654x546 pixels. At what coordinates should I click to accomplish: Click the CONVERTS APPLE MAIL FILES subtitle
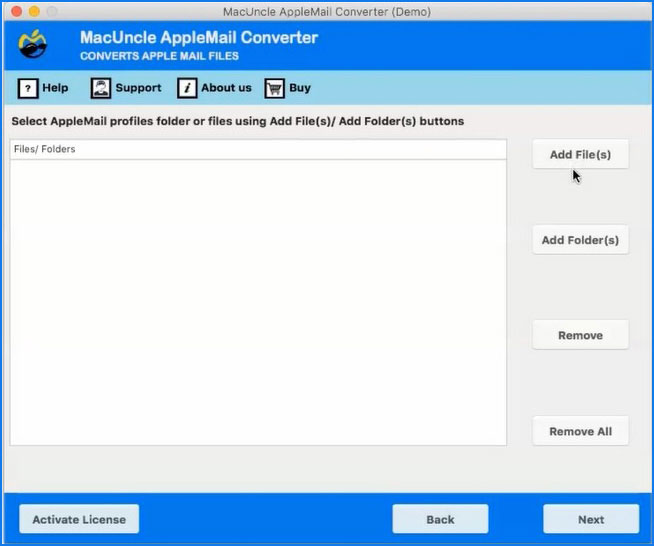tap(159, 56)
